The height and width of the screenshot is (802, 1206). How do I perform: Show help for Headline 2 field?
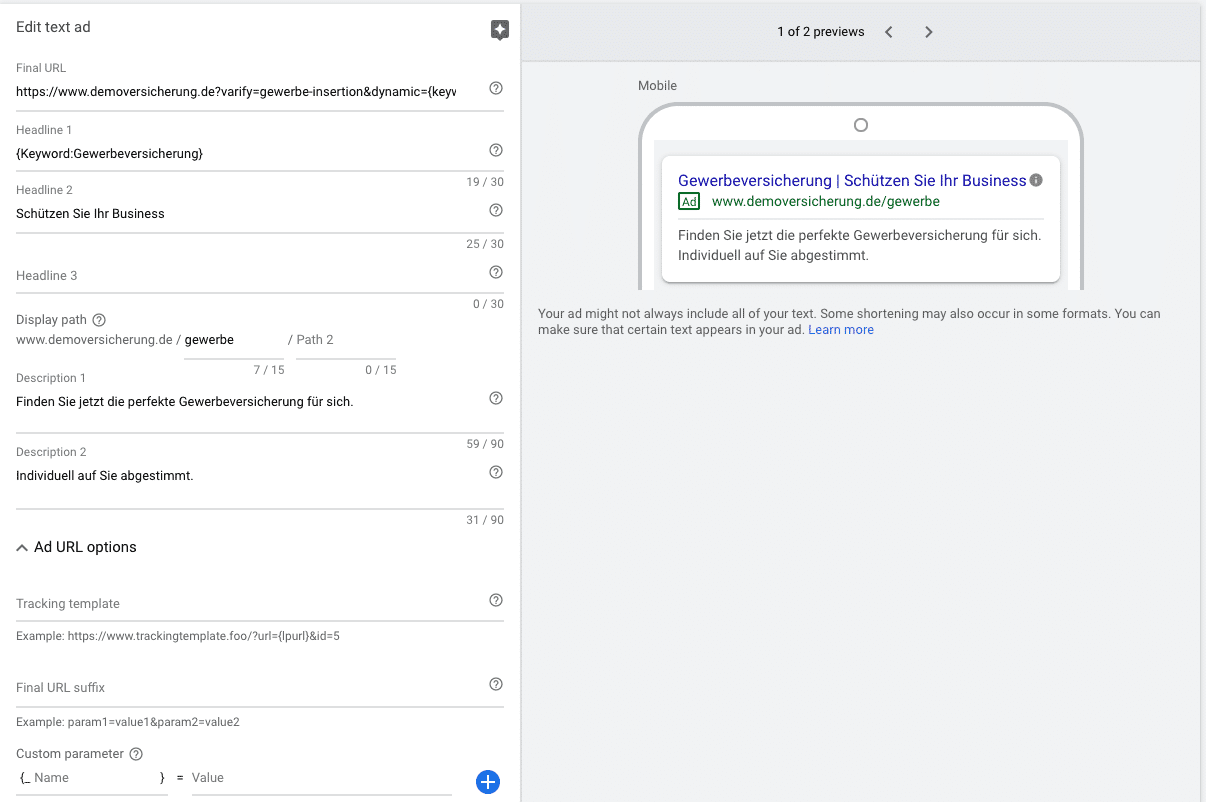pos(496,210)
